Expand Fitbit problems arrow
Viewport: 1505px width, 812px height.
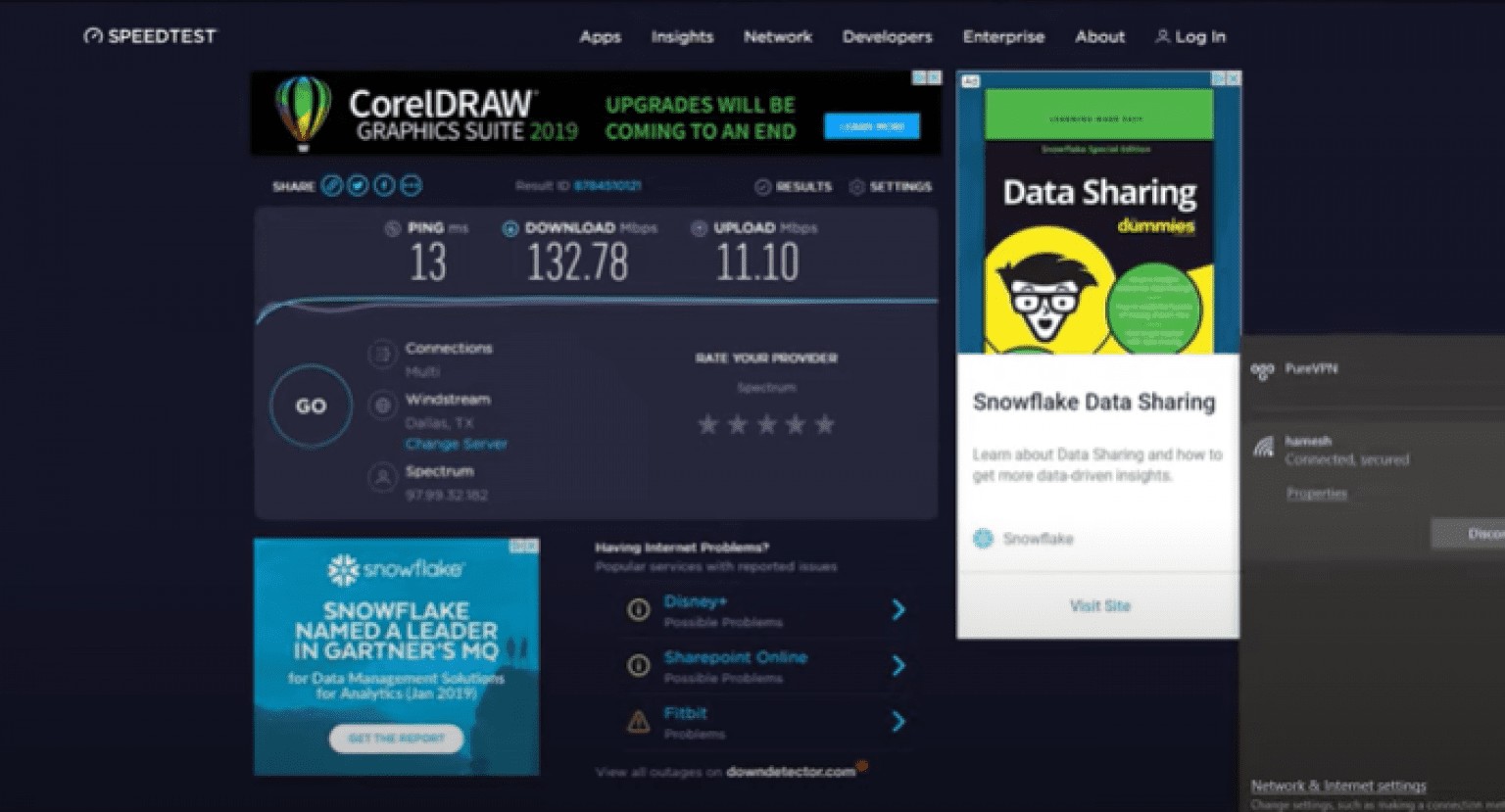(898, 722)
